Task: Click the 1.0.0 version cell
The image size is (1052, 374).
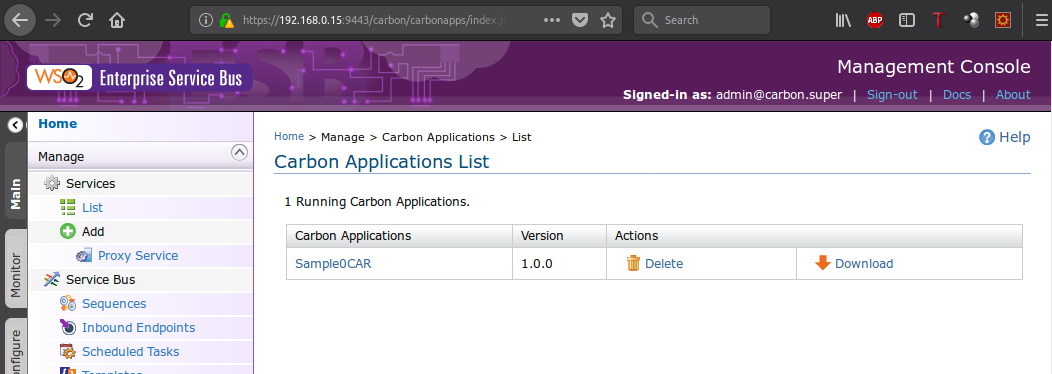Action: [560, 264]
